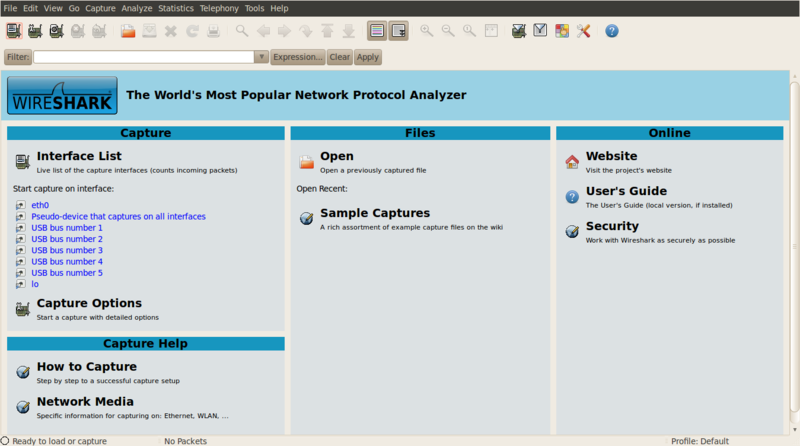
Task: Start capture on eth0 interface
Action: point(40,205)
